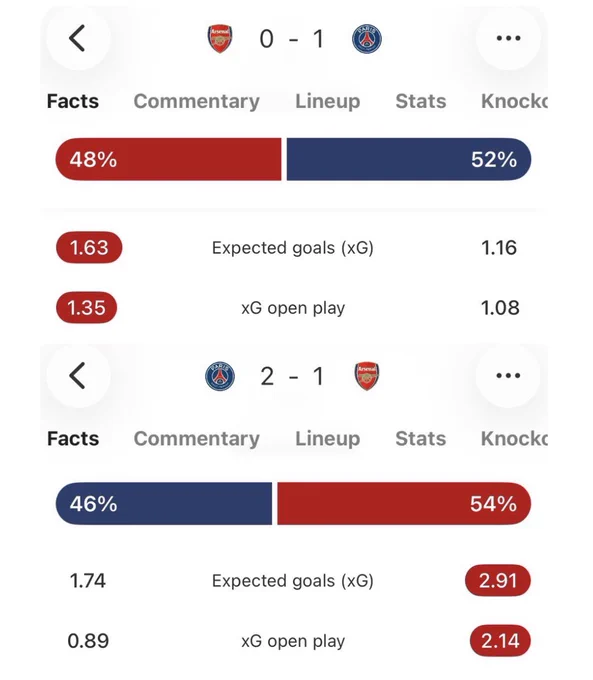593x680 pixels.
Task: Open more options for the 2-1 match
Action: (508, 376)
